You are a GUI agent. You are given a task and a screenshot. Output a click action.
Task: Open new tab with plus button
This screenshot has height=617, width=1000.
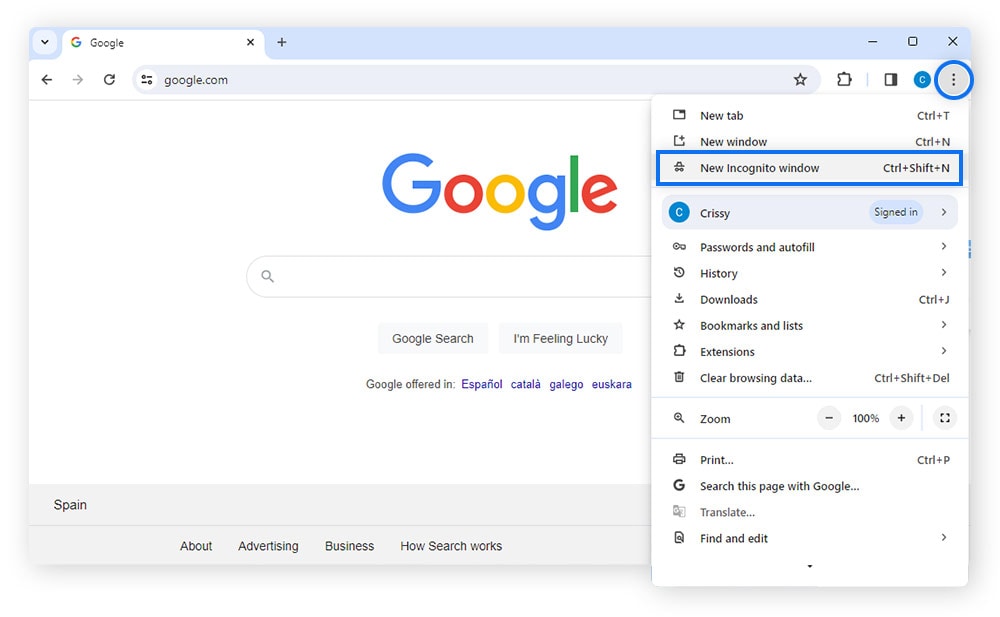point(281,42)
